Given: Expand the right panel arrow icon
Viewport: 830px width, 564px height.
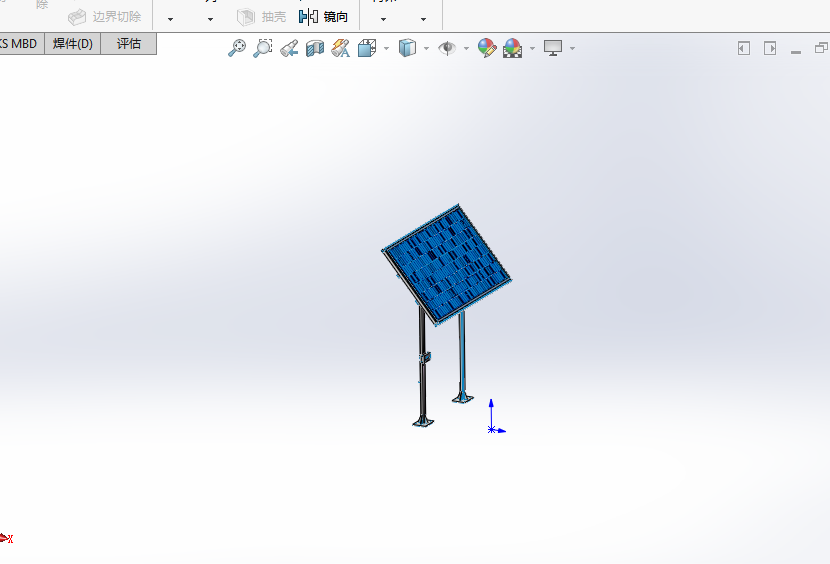Looking at the screenshot, I should [770, 48].
